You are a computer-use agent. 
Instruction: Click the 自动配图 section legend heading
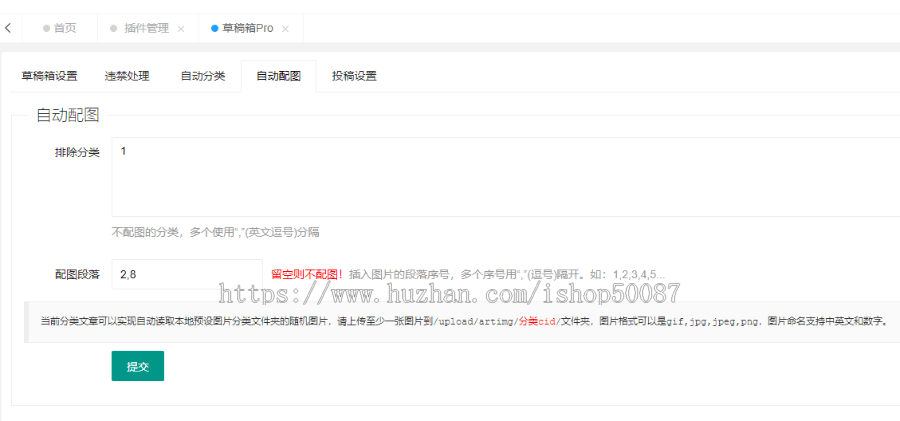tap(68, 115)
